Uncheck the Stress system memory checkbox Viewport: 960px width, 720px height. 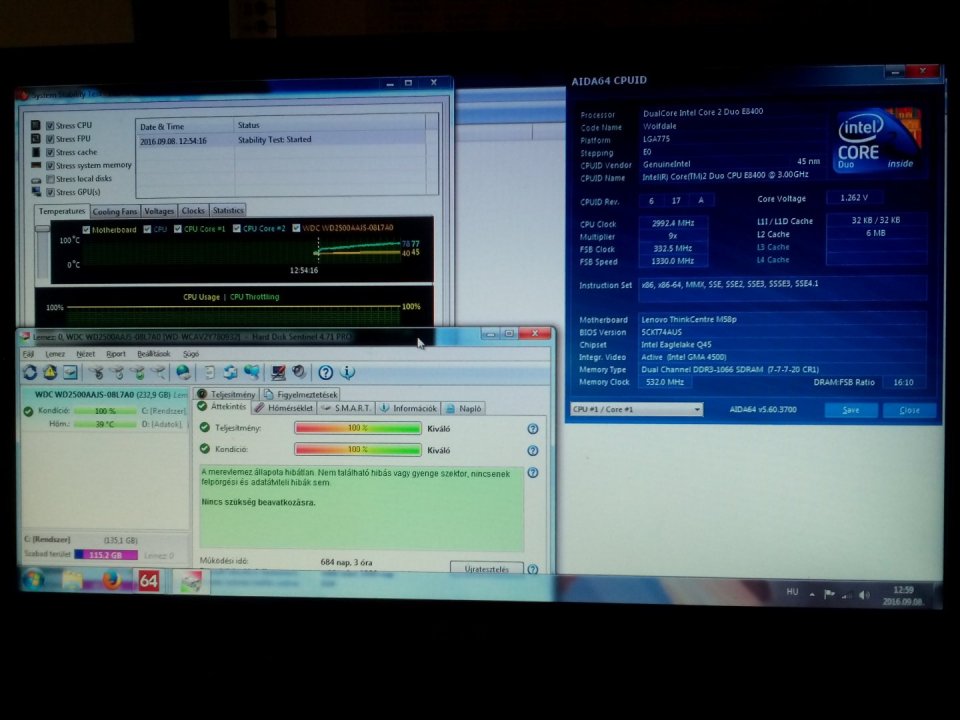(50, 166)
